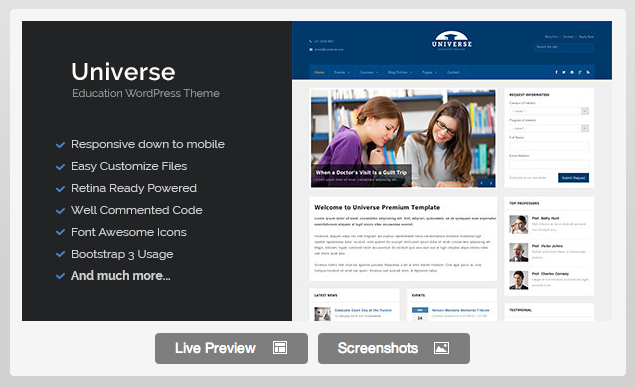Click the "Education WordPress Theme" subtitle
The height and width of the screenshot is (388, 635).
(146, 93)
